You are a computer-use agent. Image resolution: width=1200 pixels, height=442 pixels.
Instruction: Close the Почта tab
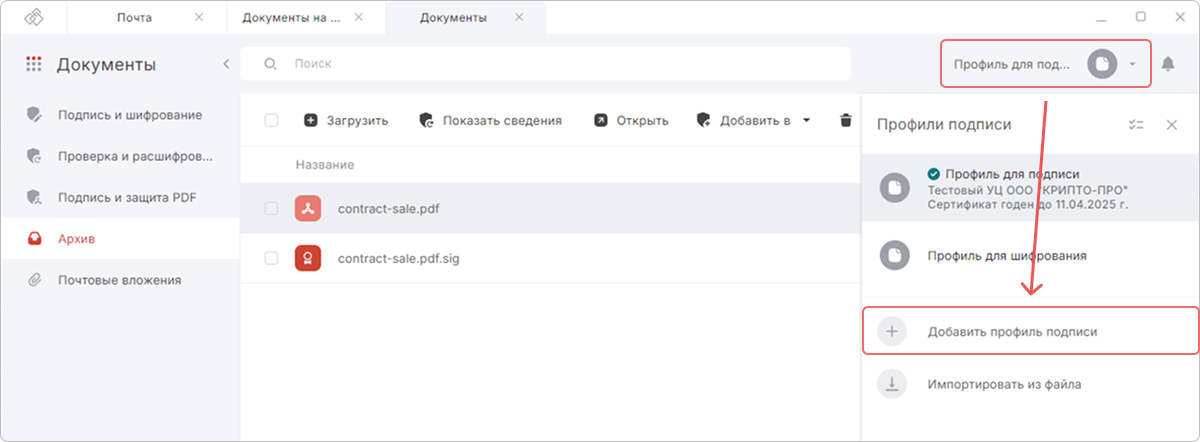tap(198, 17)
